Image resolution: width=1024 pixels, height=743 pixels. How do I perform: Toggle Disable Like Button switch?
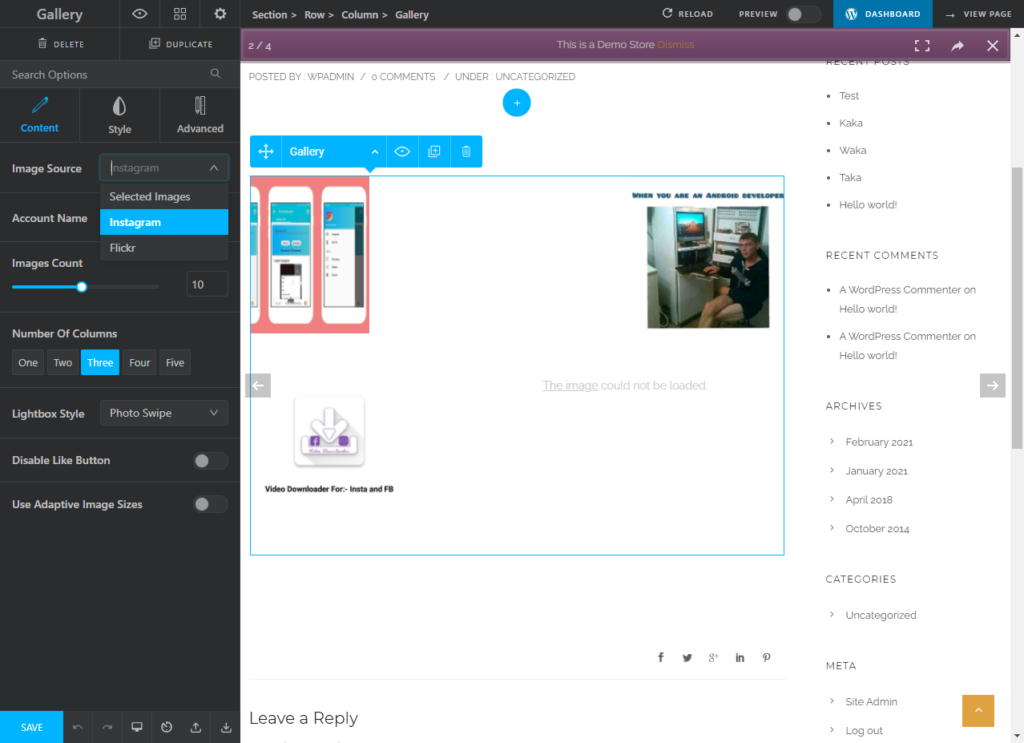pyautogui.click(x=210, y=461)
